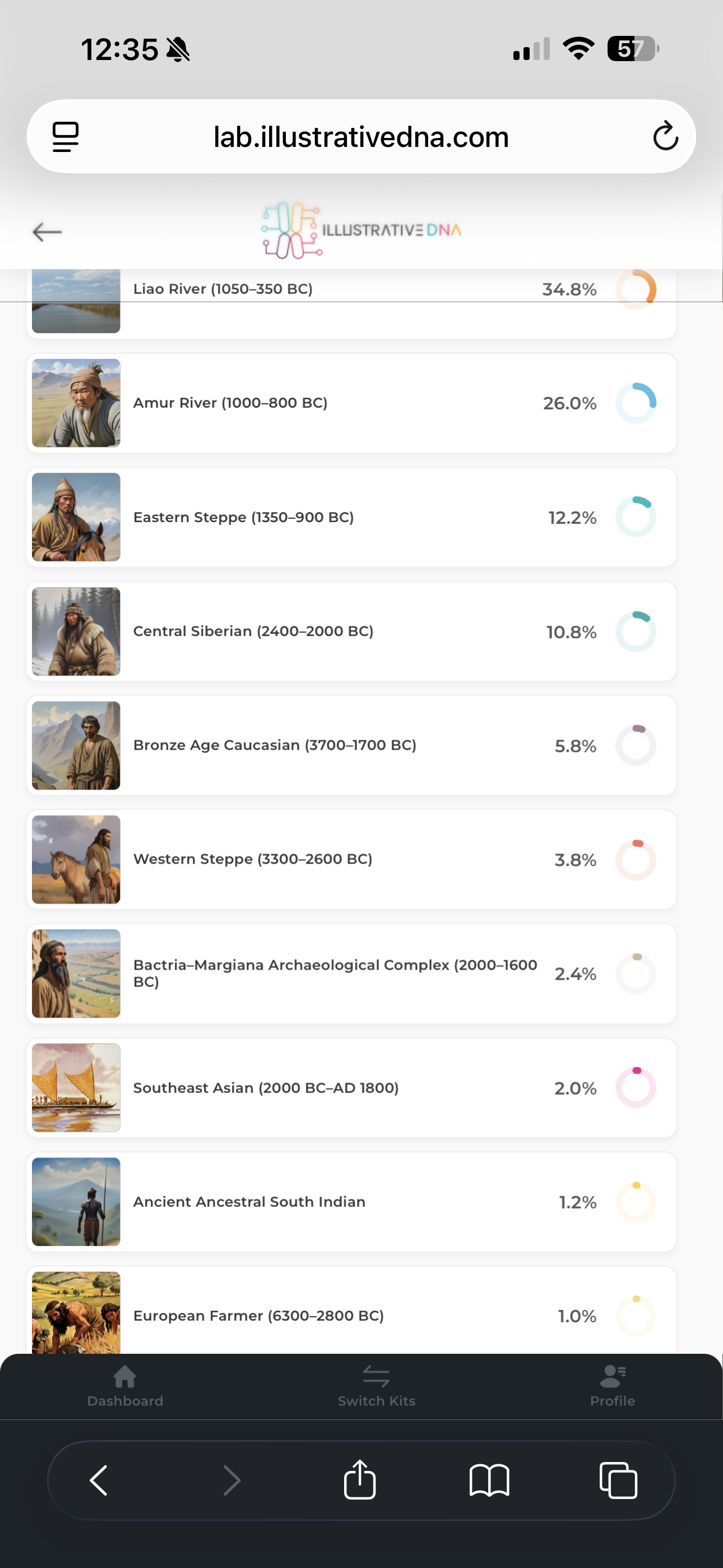
Task: Open the page settings icon in address bar
Action: pos(65,136)
